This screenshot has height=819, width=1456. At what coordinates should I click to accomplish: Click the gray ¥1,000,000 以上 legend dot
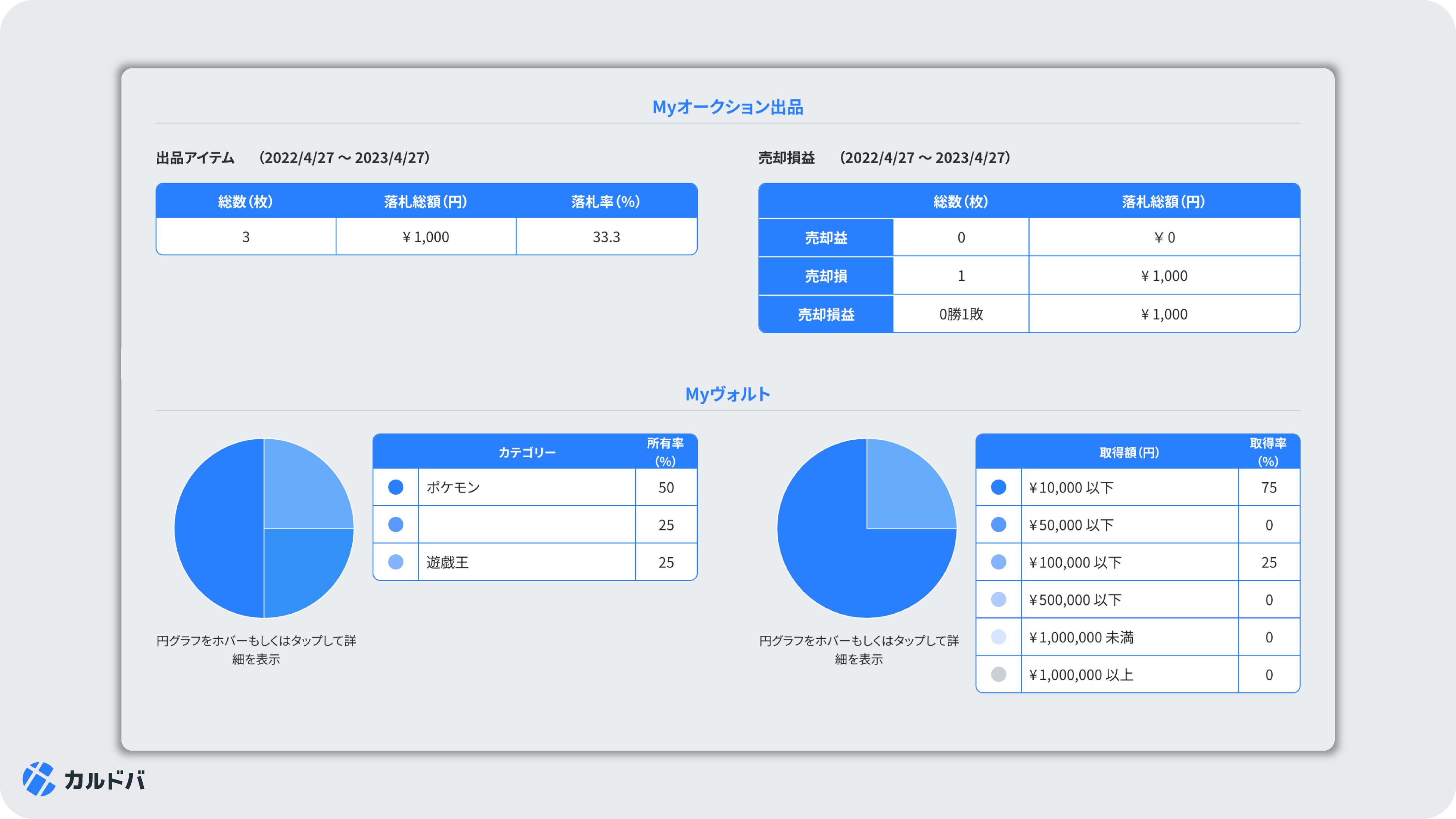coord(999,674)
